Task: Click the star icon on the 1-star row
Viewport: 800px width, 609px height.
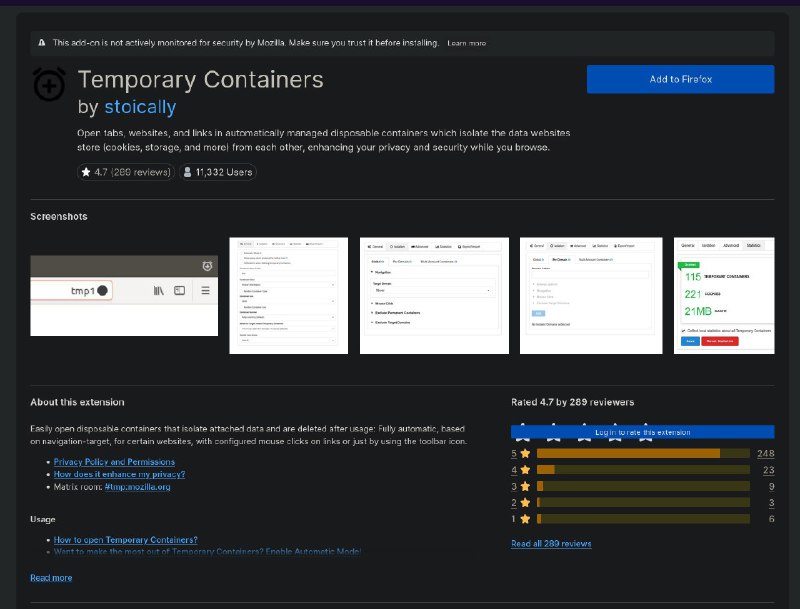Action: pos(525,518)
